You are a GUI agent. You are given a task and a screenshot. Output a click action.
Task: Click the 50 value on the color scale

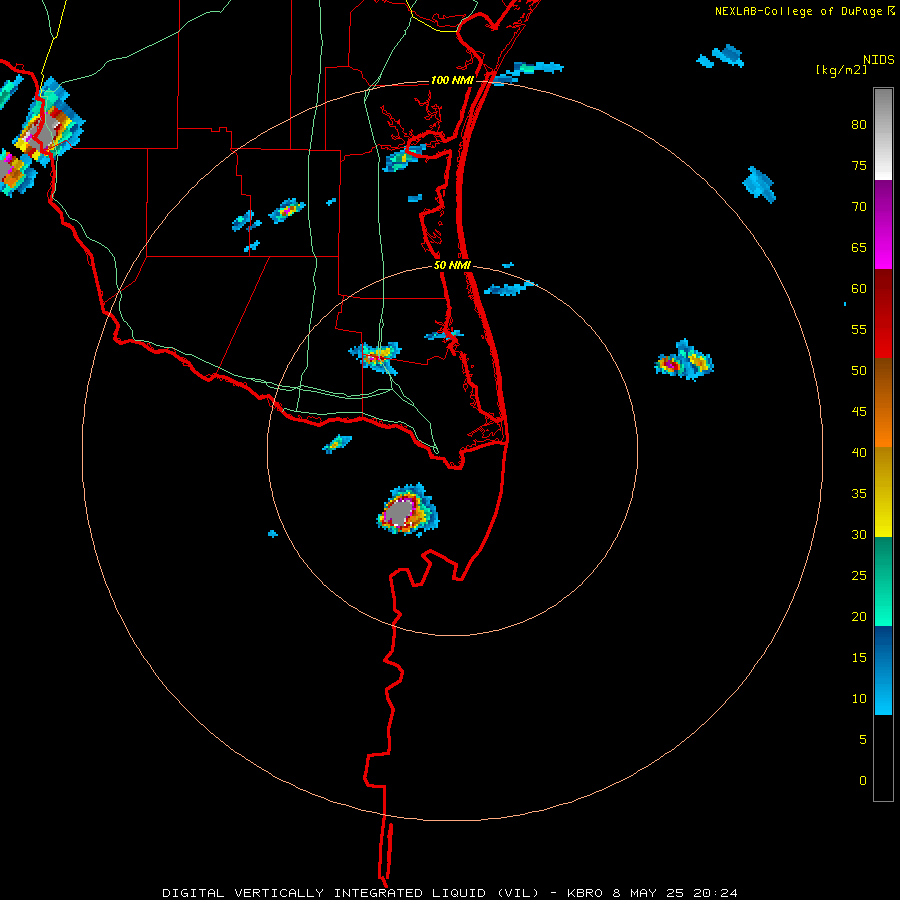pyautogui.click(x=859, y=370)
